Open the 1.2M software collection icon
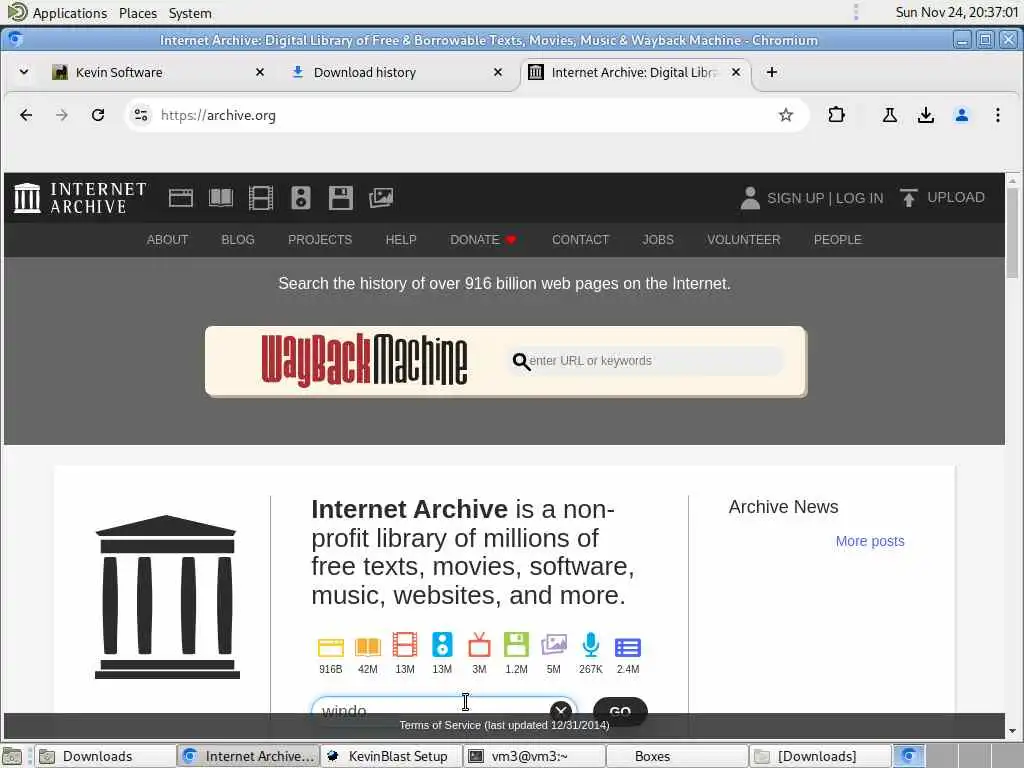The height and width of the screenshot is (768, 1024). coord(517,645)
